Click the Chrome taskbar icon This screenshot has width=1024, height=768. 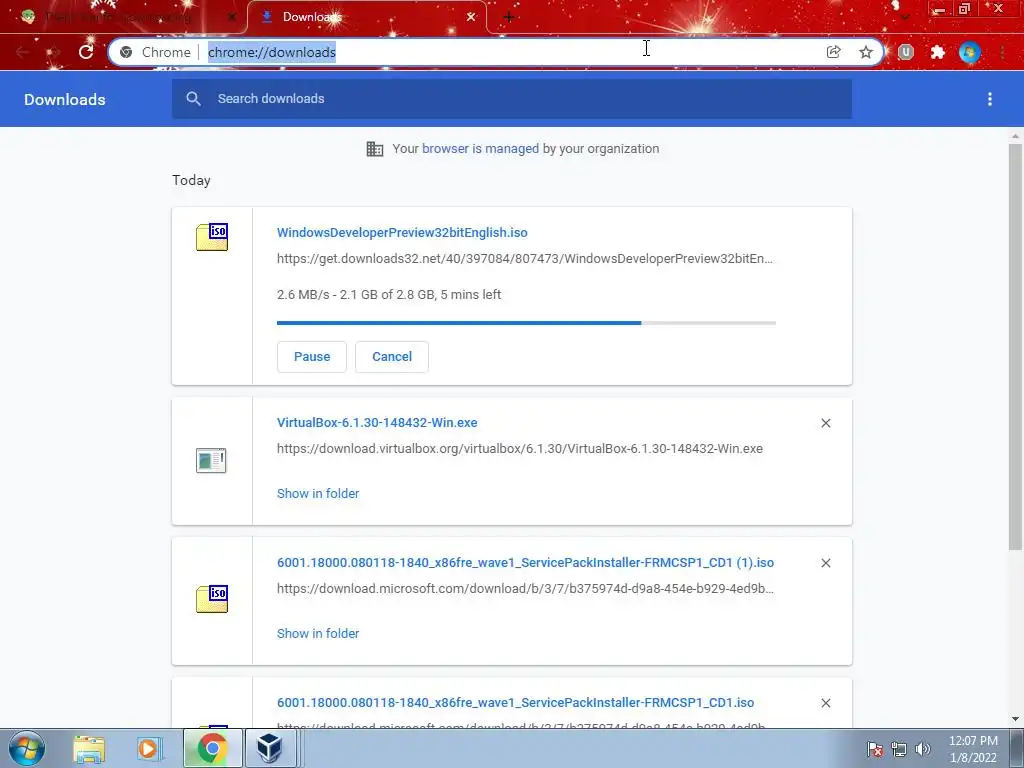pyautogui.click(x=212, y=748)
